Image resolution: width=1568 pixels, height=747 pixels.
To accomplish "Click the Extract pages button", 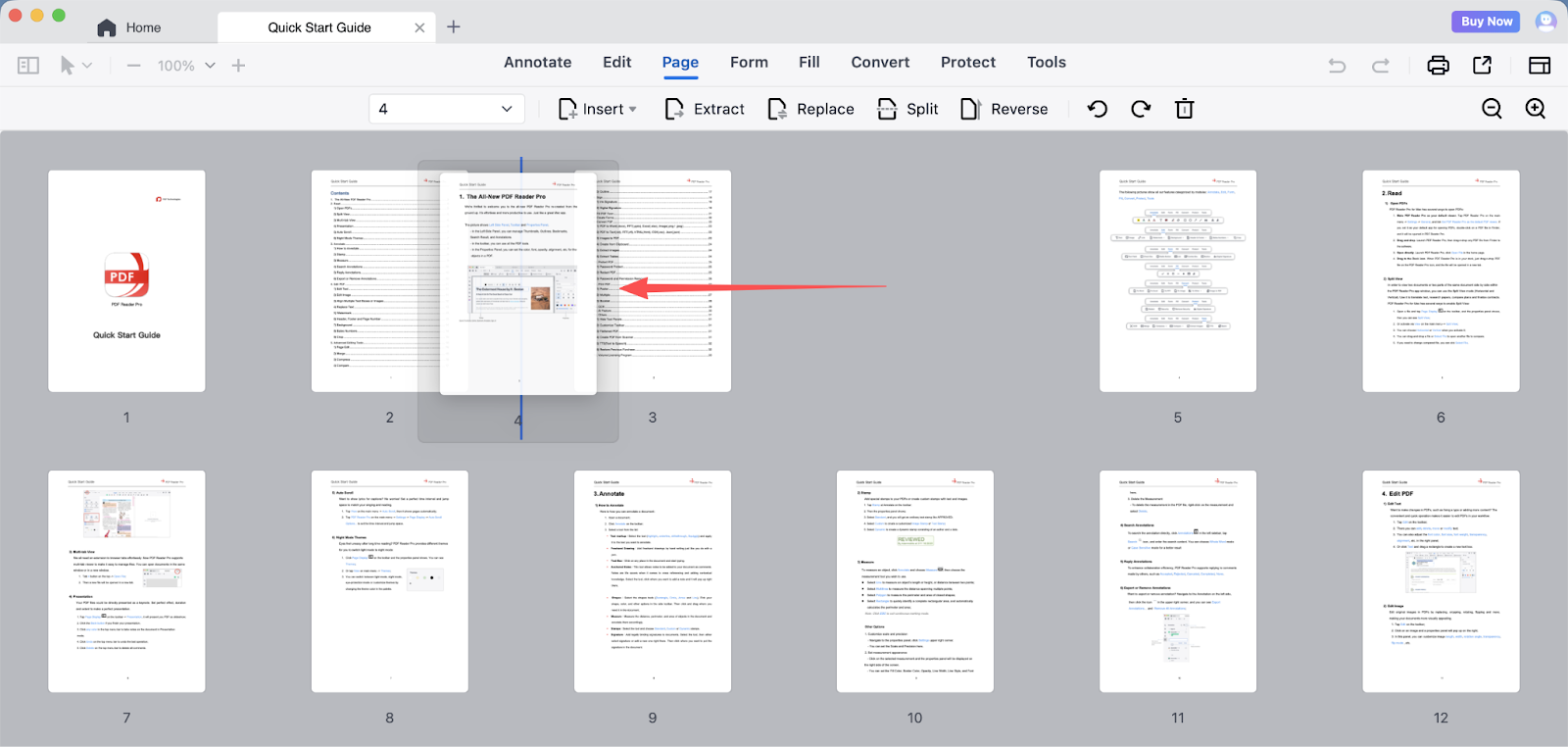I will pyautogui.click(x=705, y=109).
